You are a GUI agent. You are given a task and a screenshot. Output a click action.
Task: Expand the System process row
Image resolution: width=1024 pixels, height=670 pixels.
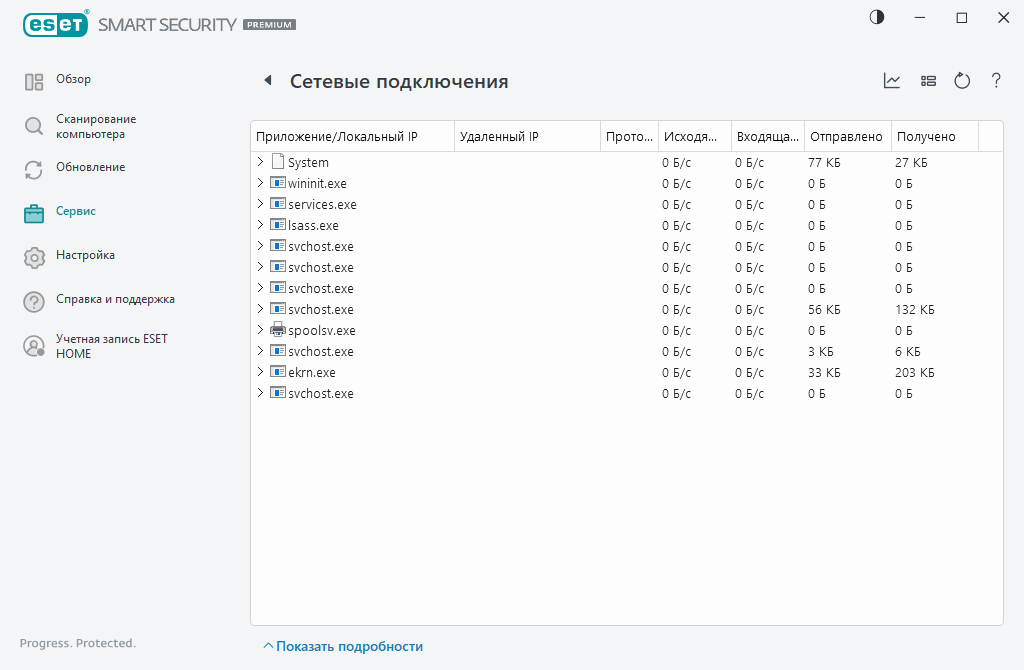click(260, 161)
